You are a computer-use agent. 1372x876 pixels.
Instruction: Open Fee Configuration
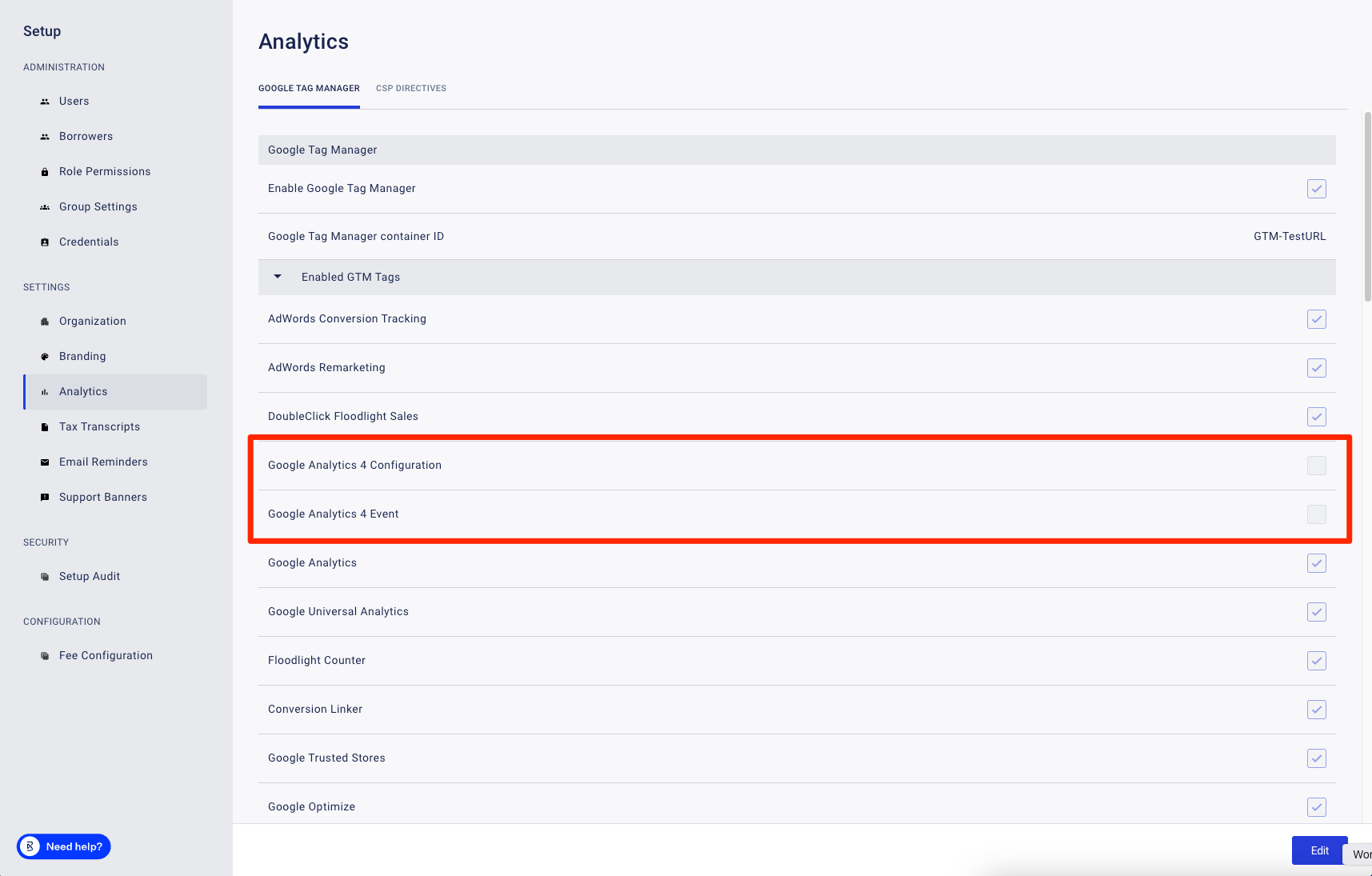point(115,656)
